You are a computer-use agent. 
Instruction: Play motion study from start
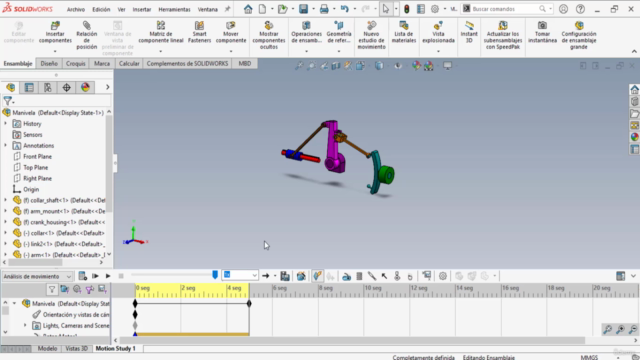[x=95, y=276]
